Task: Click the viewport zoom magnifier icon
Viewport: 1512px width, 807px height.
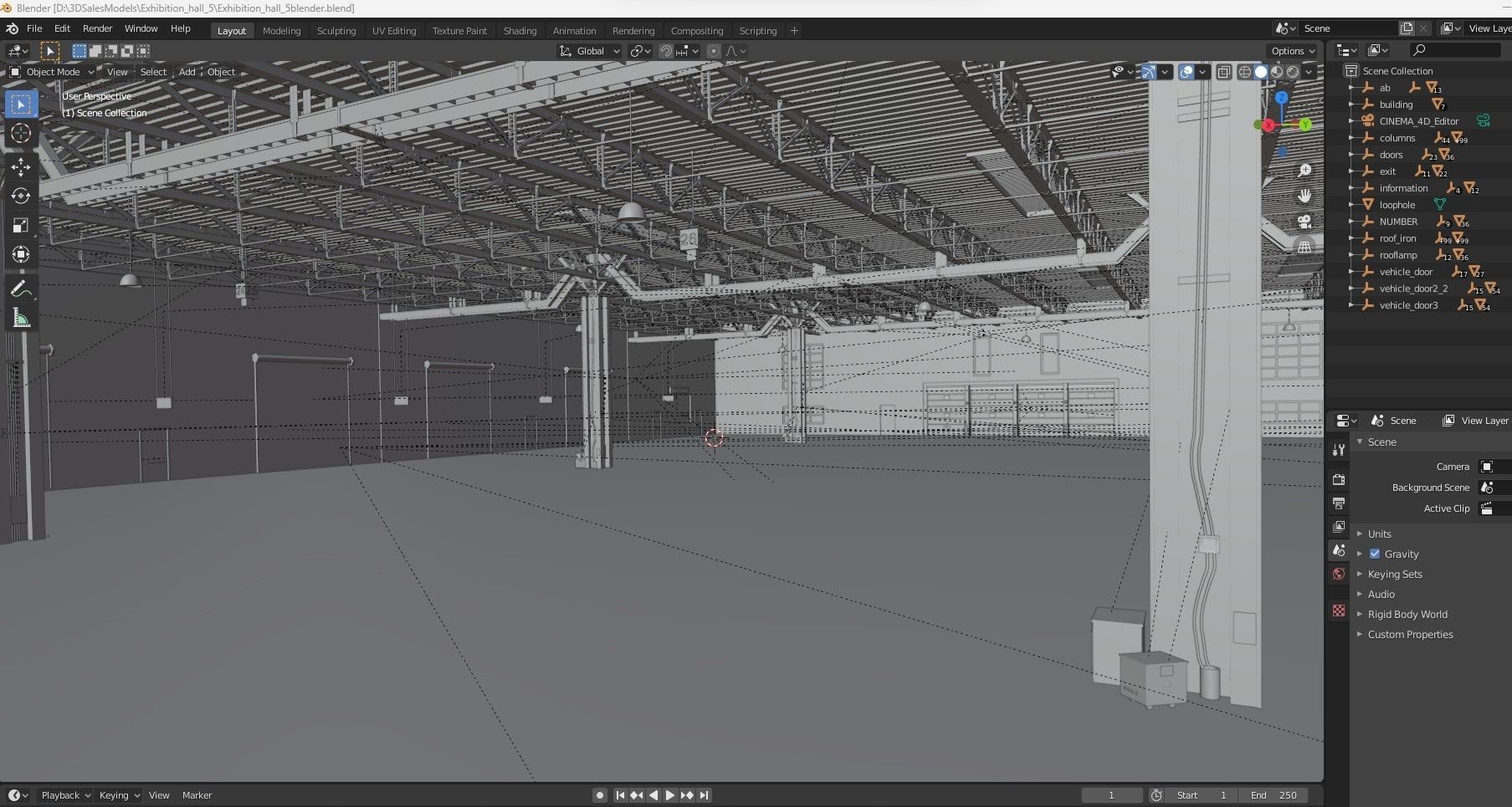Action: pos(1304,171)
